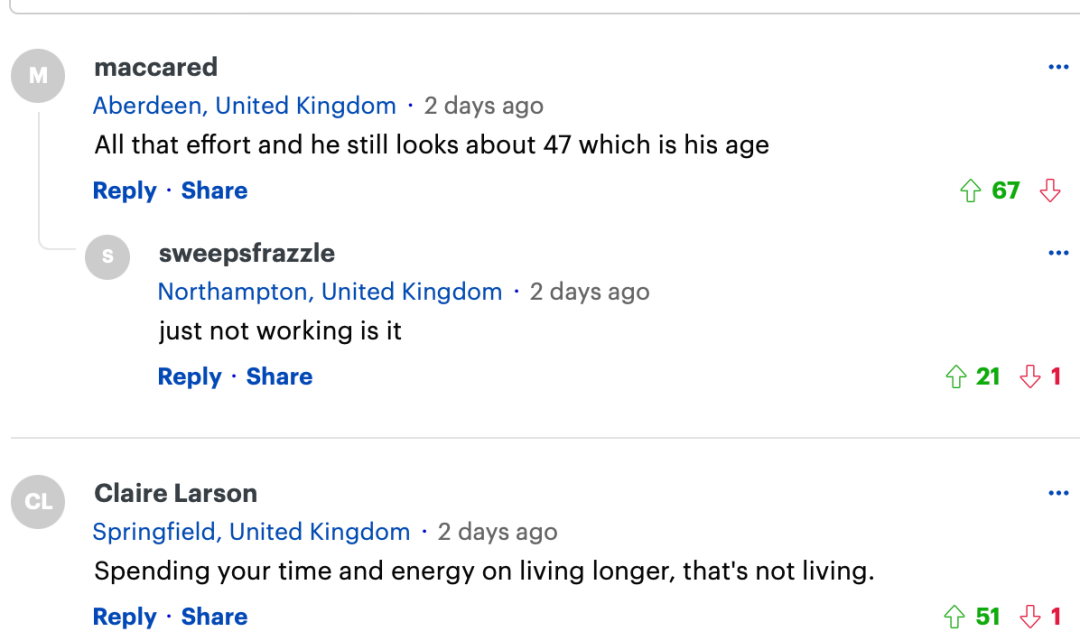This screenshot has width=1080, height=641.
Task: Open the username sweepsfrazzle
Action: [x=247, y=253]
